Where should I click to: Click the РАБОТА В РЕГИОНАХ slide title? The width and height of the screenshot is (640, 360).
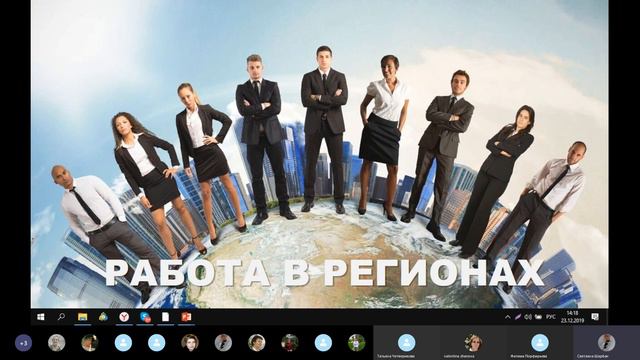tap(324, 273)
